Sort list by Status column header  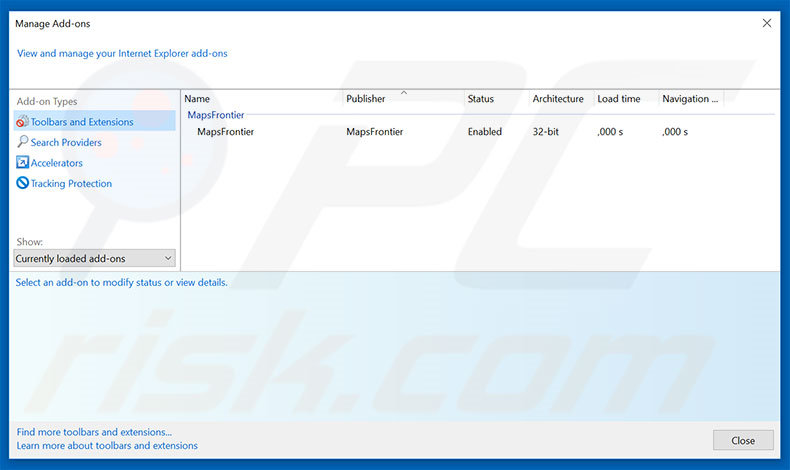point(480,99)
